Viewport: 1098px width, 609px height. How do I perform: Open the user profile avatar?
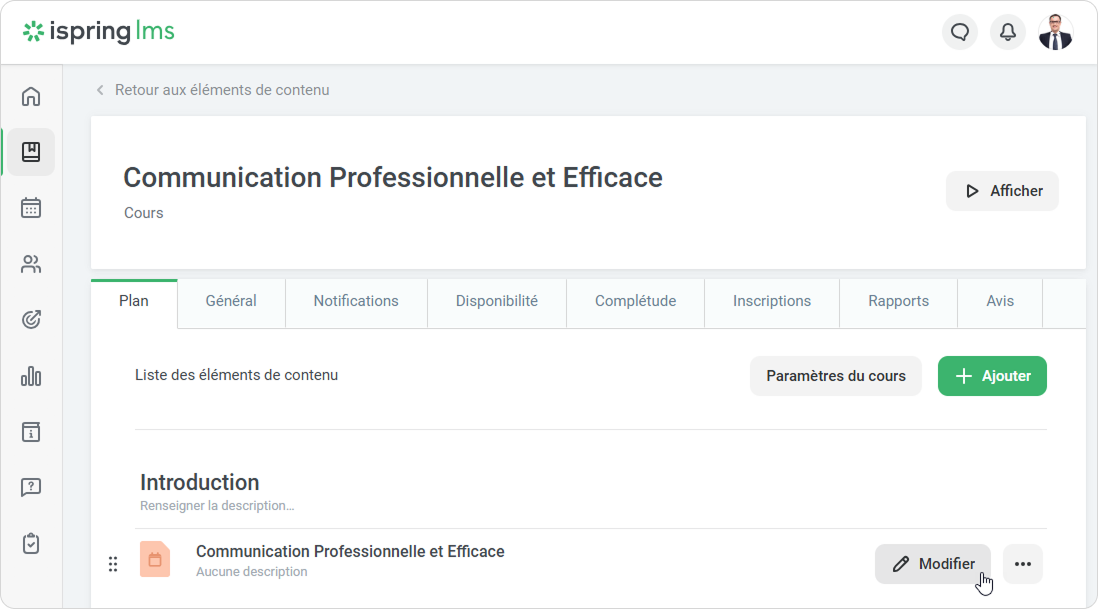1055,32
